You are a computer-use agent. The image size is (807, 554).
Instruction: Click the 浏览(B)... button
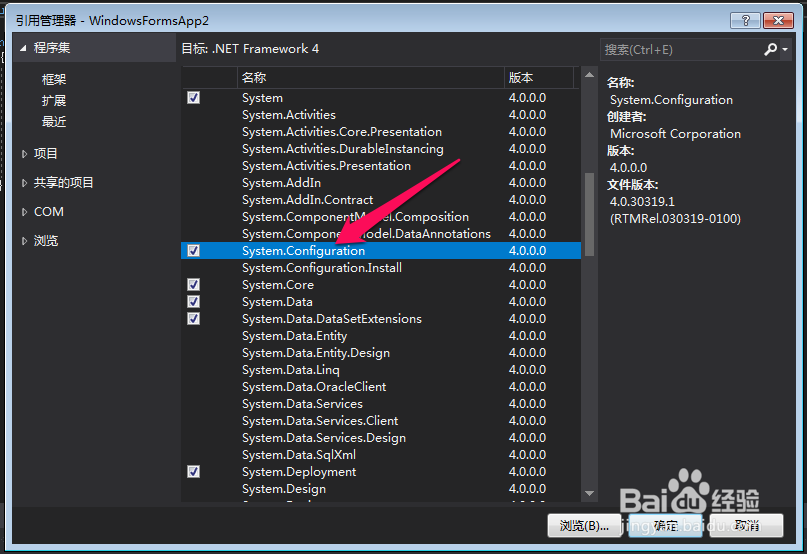[x=584, y=526]
